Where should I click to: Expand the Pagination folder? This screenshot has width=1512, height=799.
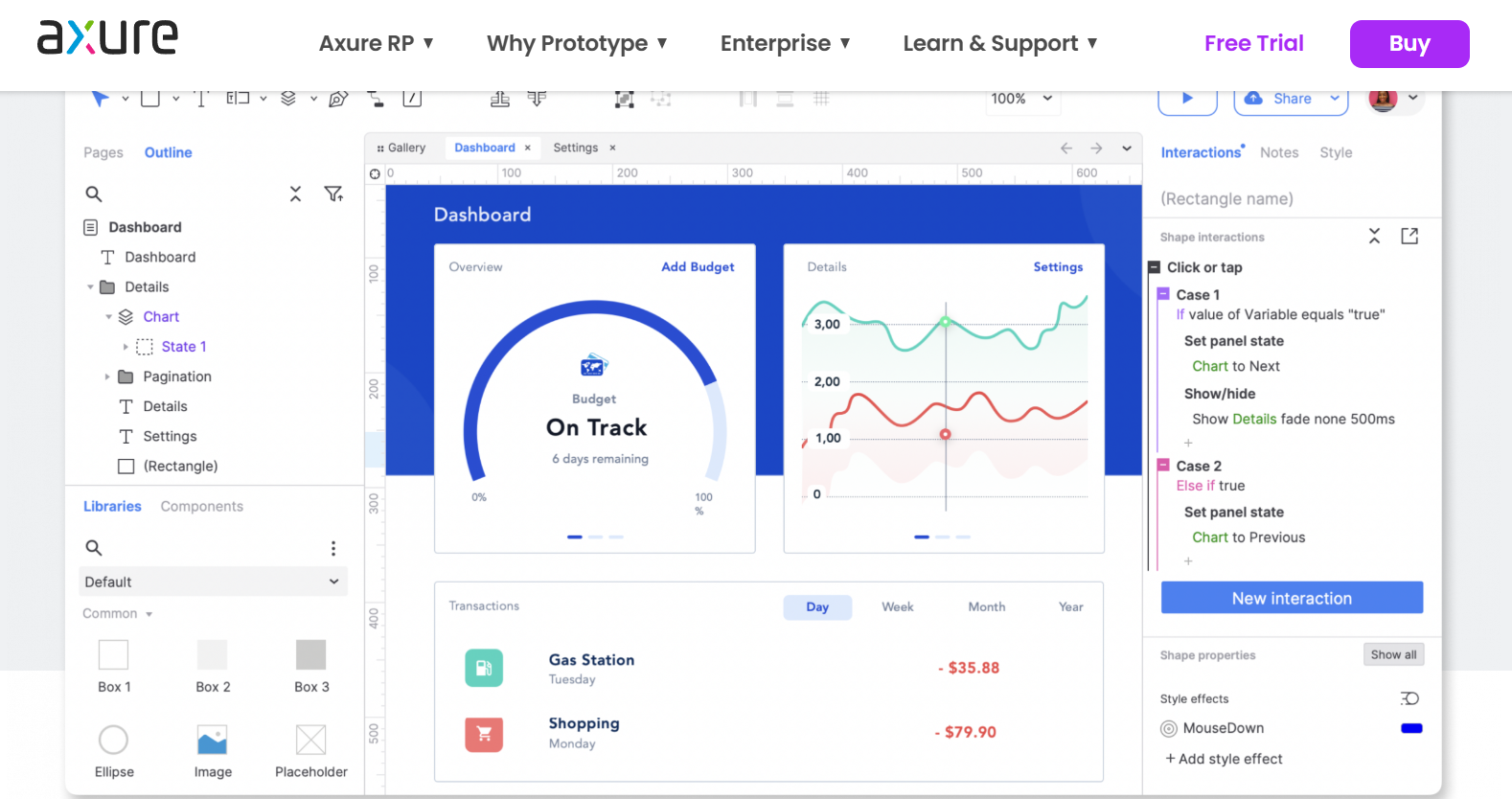(107, 377)
